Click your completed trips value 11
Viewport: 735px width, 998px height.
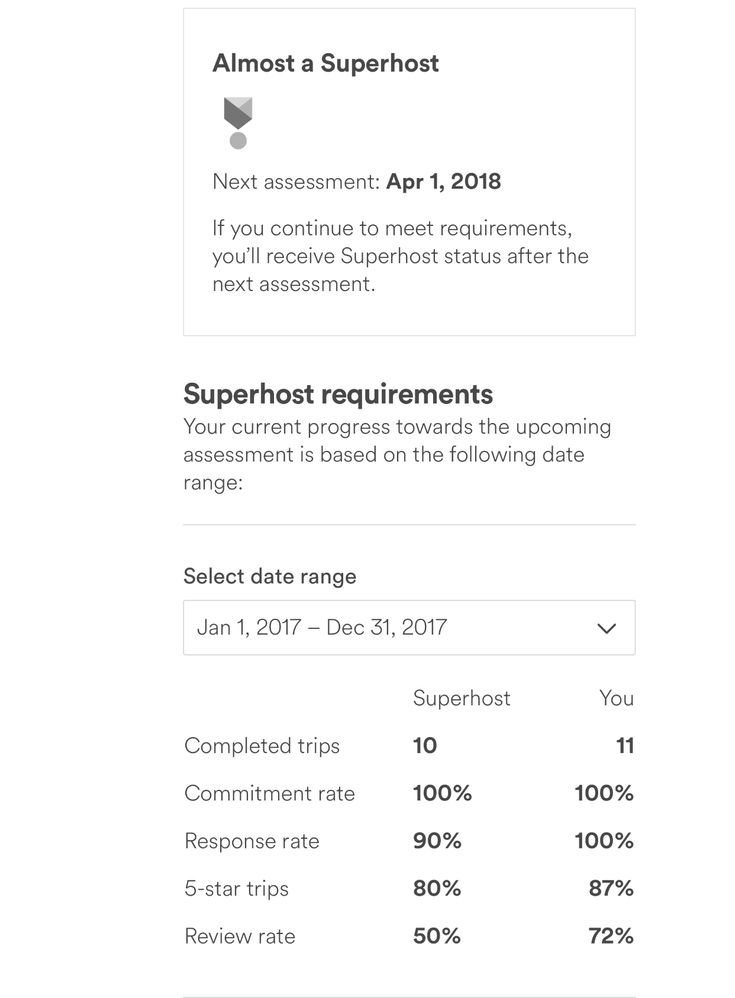(625, 746)
